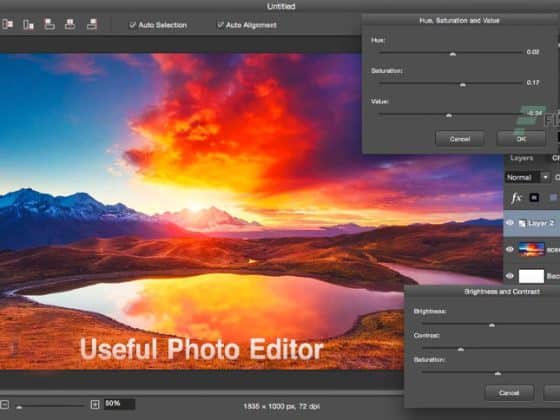Click the Hue slider handle

(x=452, y=54)
